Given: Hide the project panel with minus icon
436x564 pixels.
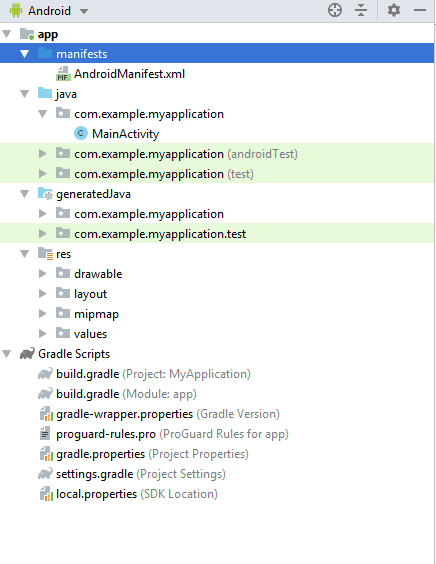Looking at the screenshot, I should (420, 10).
